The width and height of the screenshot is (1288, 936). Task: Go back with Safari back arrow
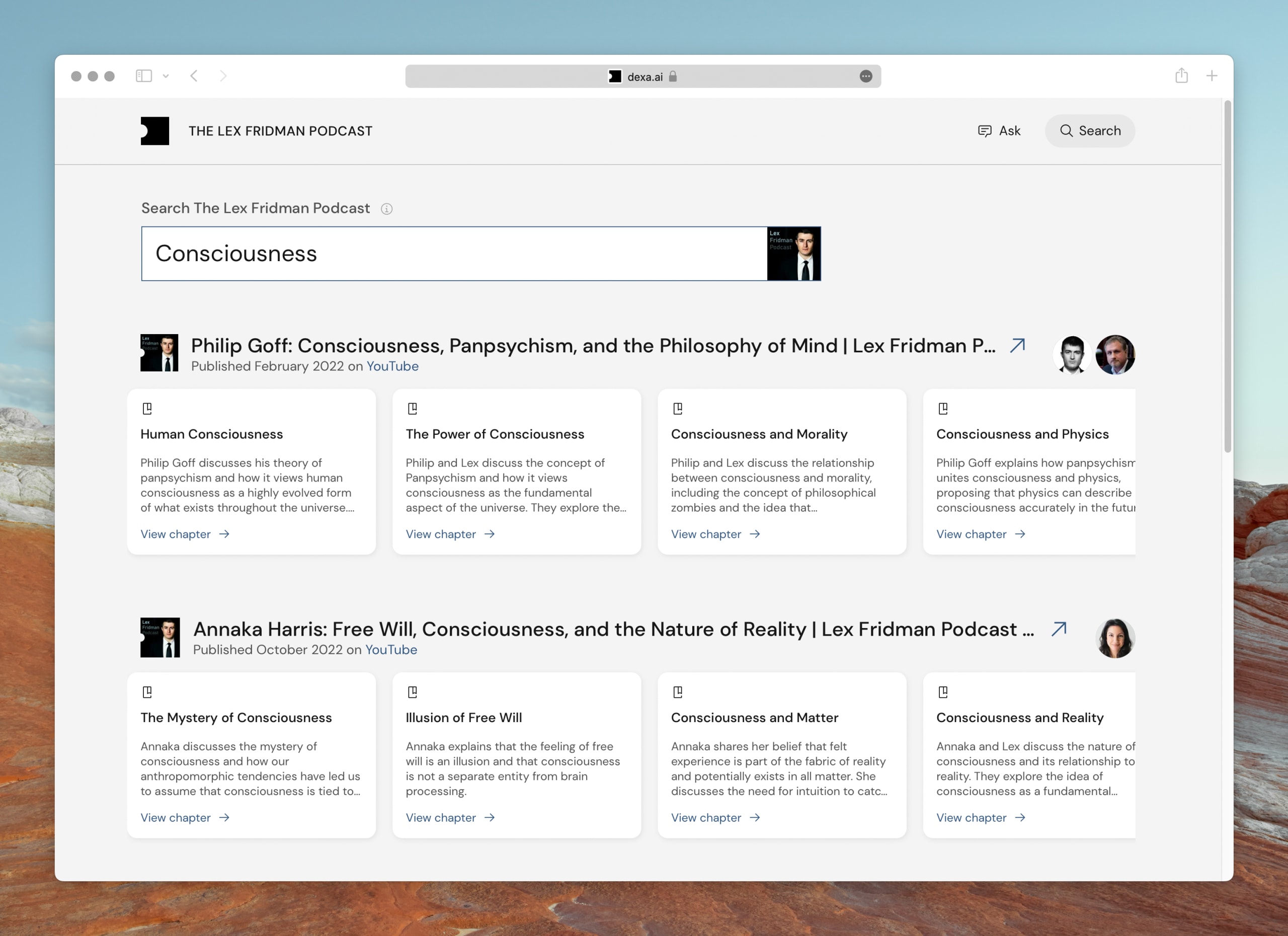(x=194, y=75)
